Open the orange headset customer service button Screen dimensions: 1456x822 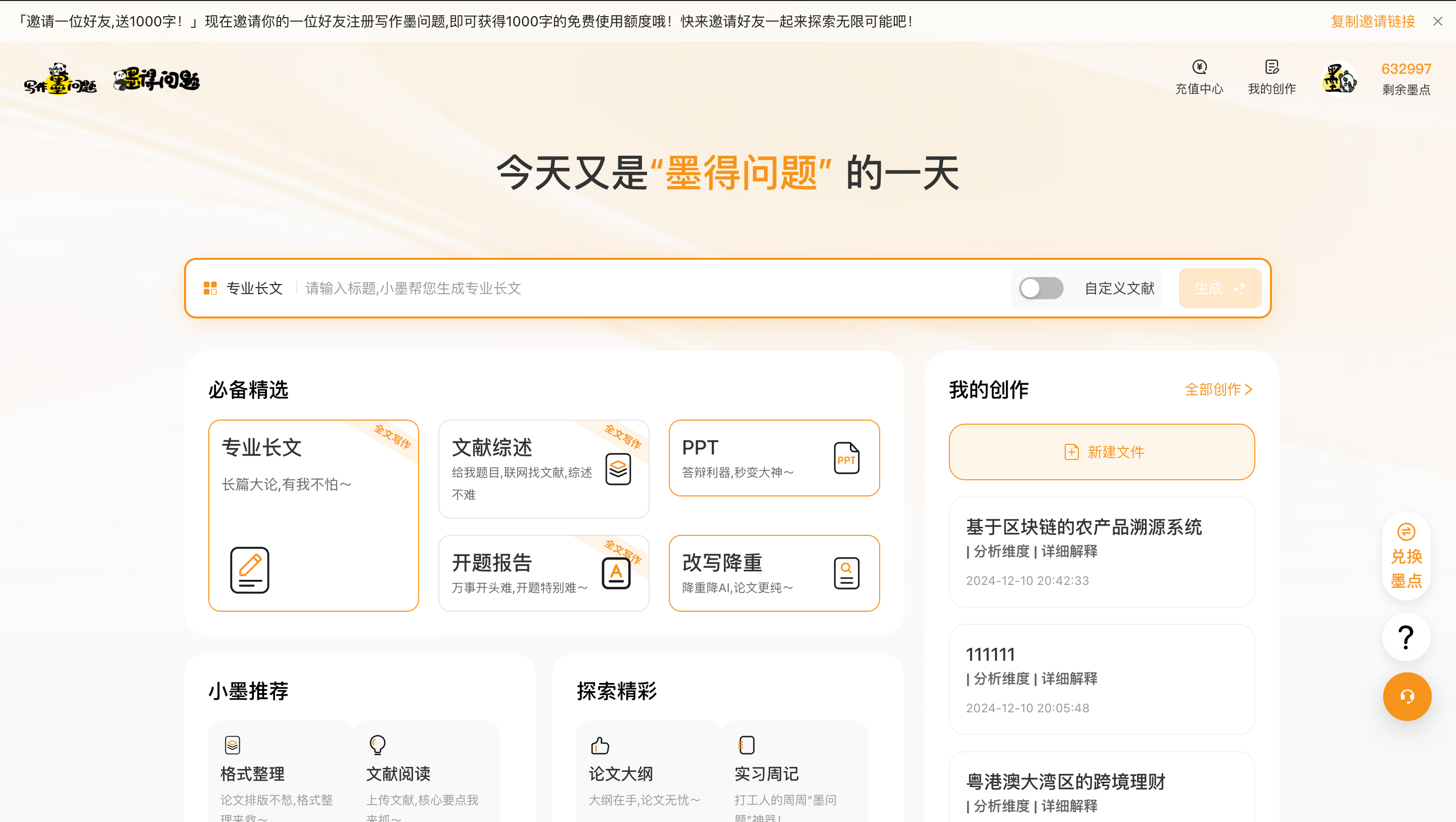coord(1407,697)
